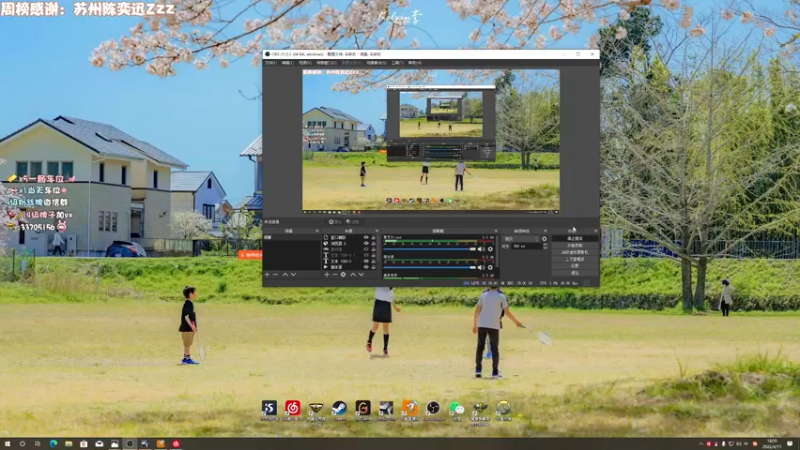800x450 pixels.
Task: Open the 工具(T) menu in OBS
Action: (x=398, y=63)
